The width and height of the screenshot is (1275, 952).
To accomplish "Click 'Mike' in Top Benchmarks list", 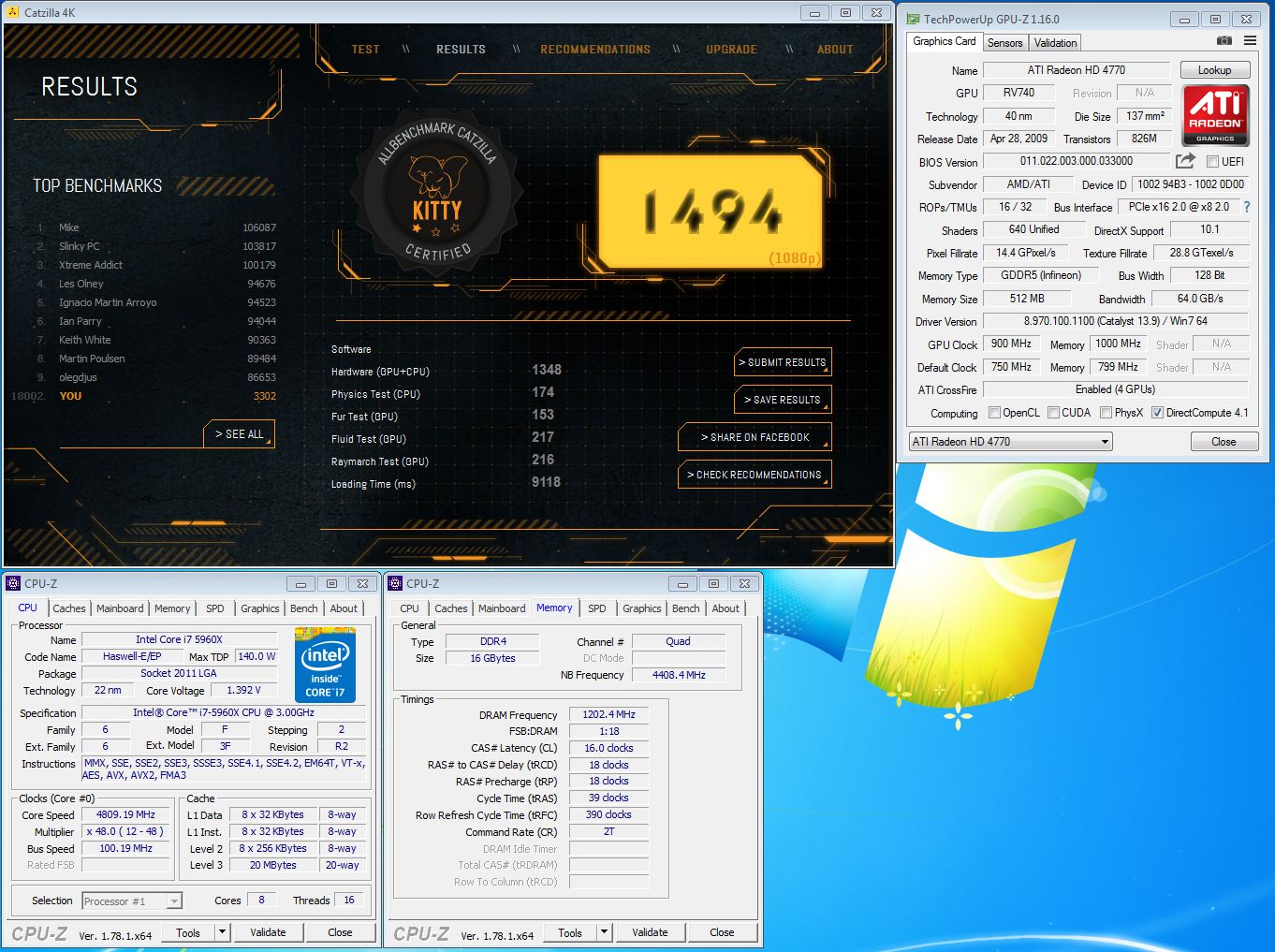I will 69,227.
